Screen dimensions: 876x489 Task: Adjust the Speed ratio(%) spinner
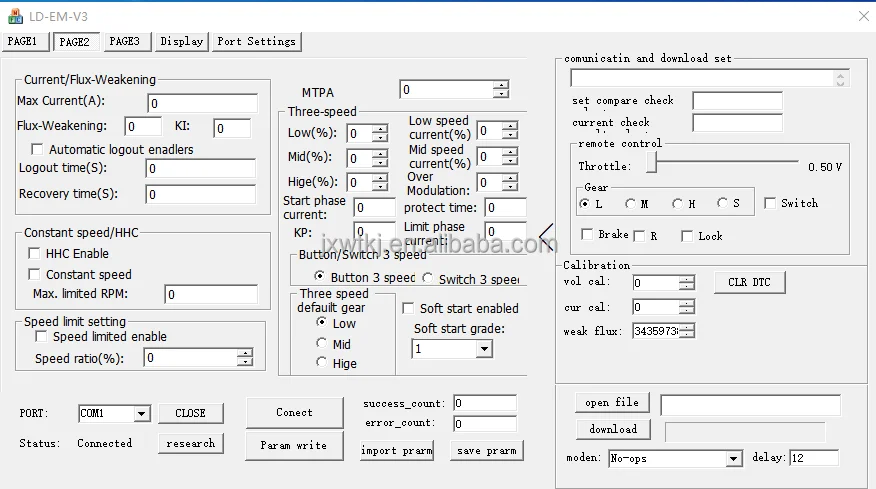[245, 358]
